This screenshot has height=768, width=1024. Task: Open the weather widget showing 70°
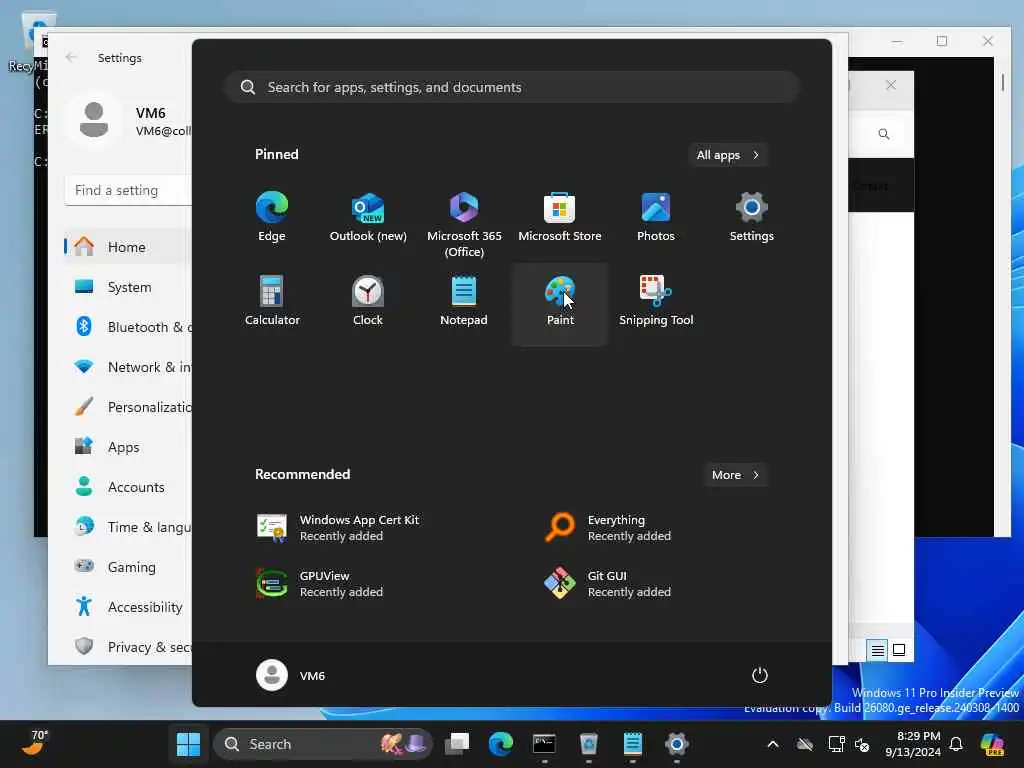35,743
